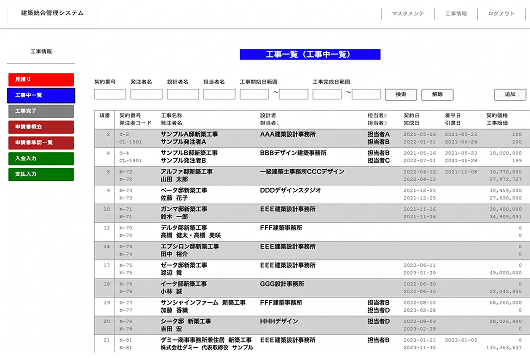Screen dimensions: 530x360
Task: Click the 契約番号 filter input field
Action: tap(110, 94)
